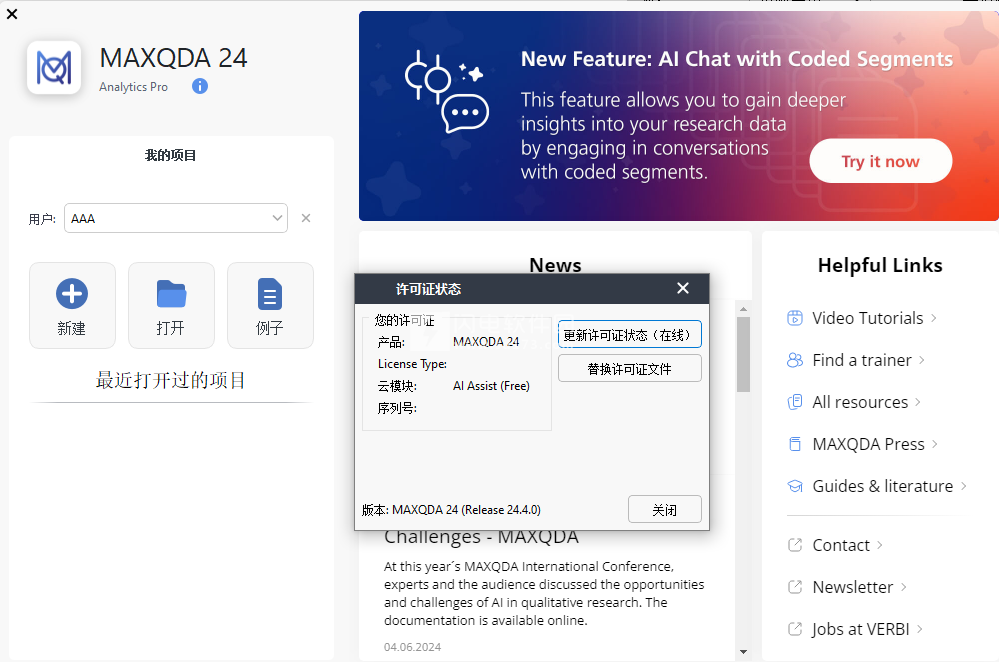999x662 pixels.
Task: Expand the Find a trainer chevron
Action: 922,360
